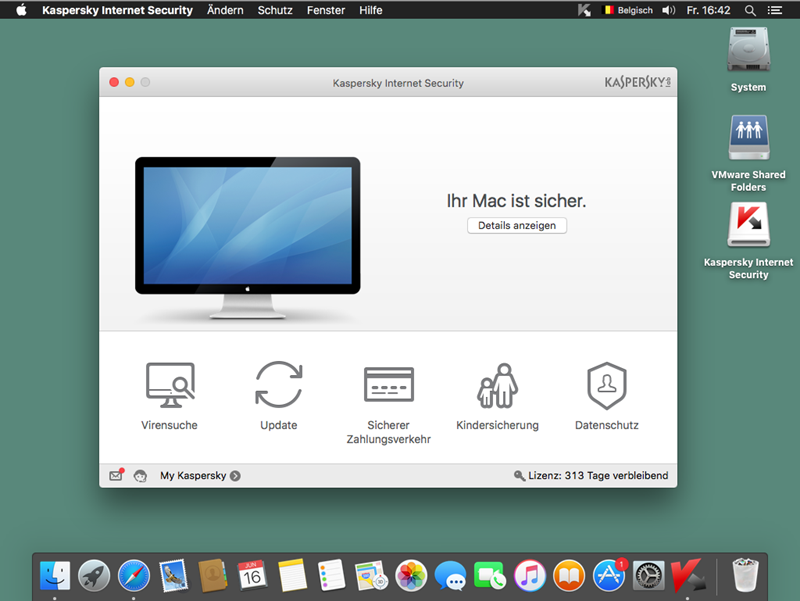The height and width of the screenshot is (601, 800).
Task: Open the Schutz menu
Action: 275,10
